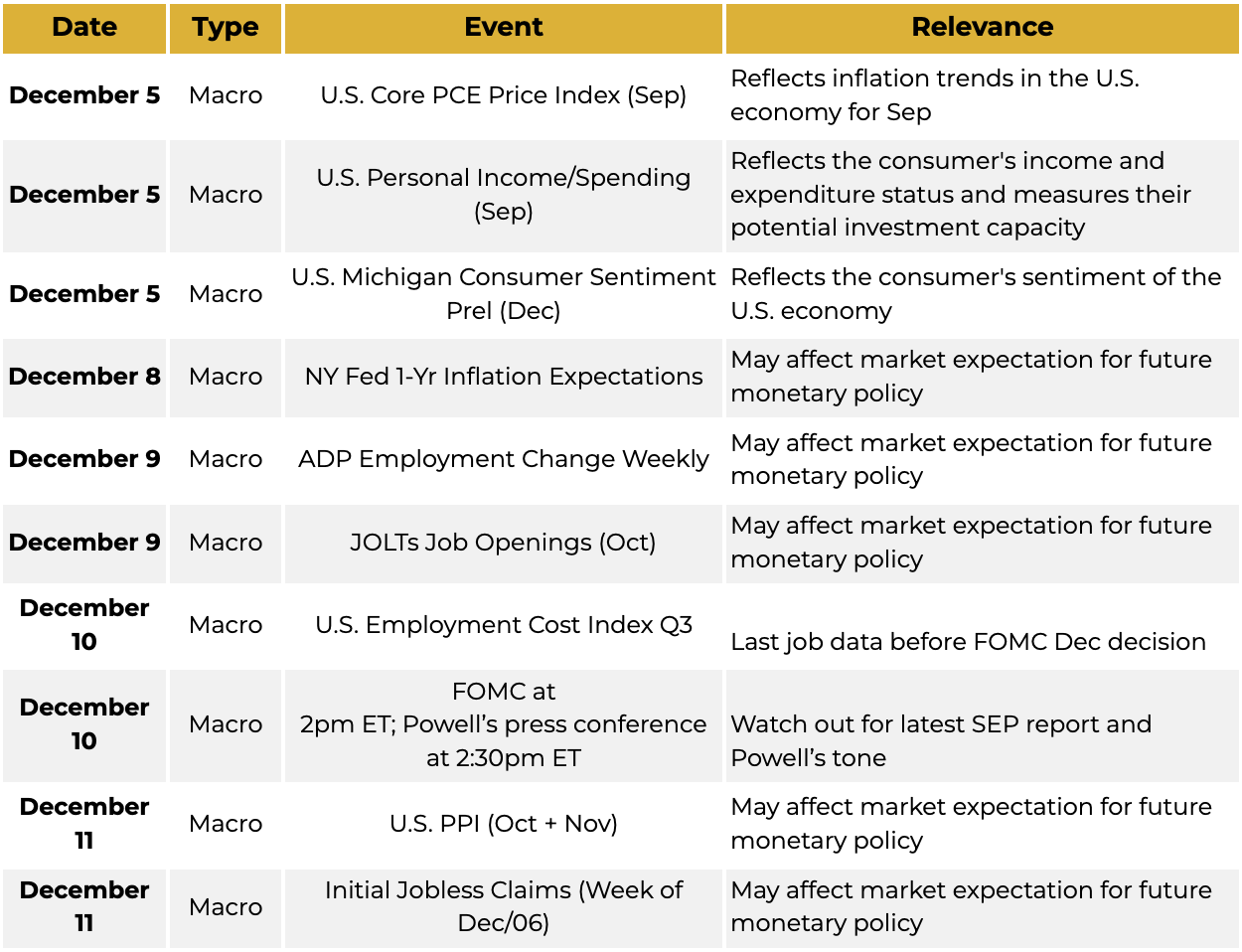Select the "Relevance" column header

pos(982,28)
